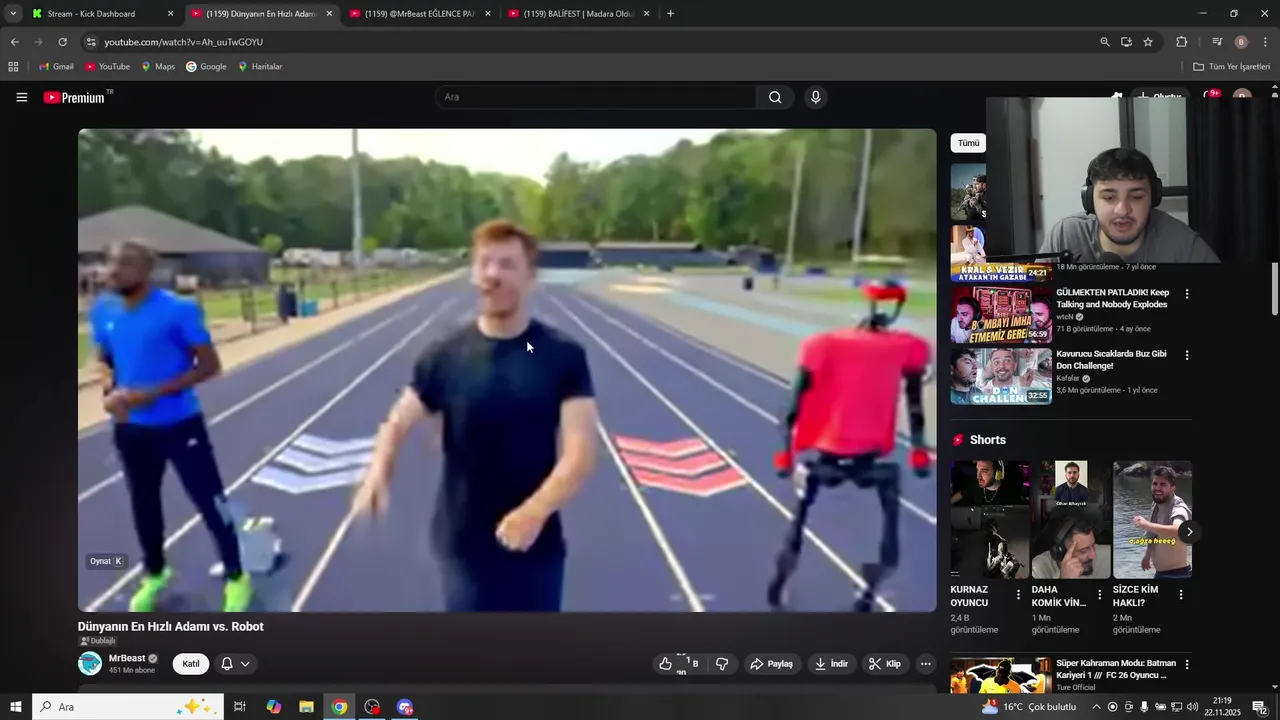Open the notification bell dropdown for MrBeast
The height and width of the screenshot is (720, 1280).
235,664
